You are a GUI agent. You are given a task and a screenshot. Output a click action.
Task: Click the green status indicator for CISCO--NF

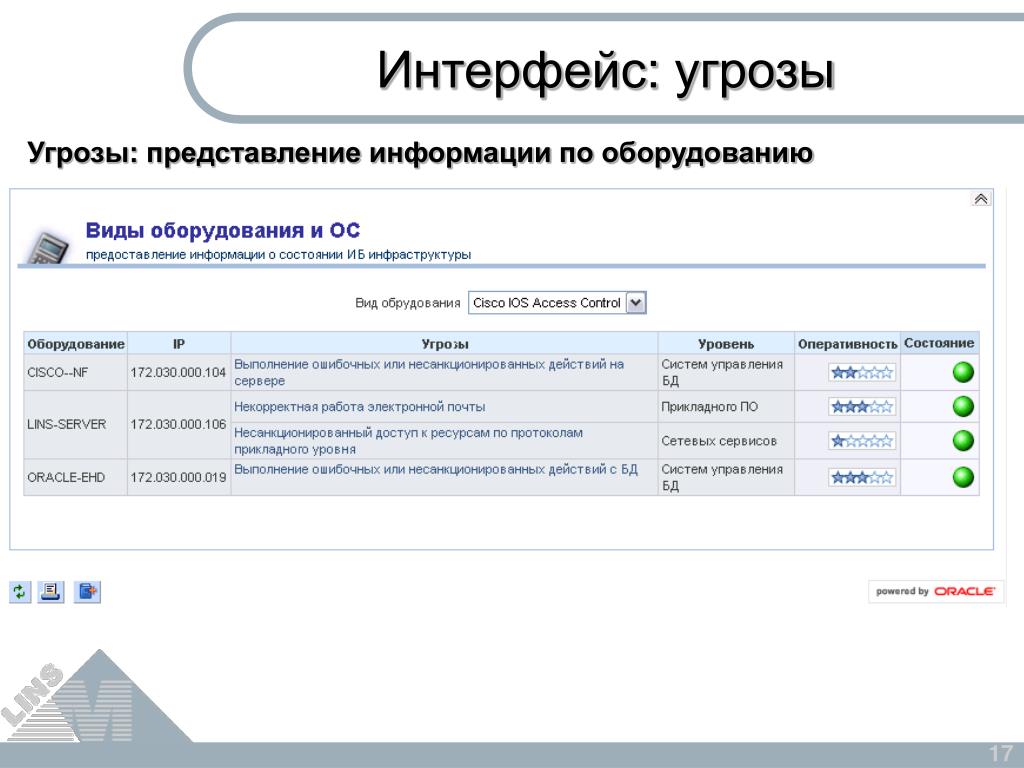tap(963, 372)
